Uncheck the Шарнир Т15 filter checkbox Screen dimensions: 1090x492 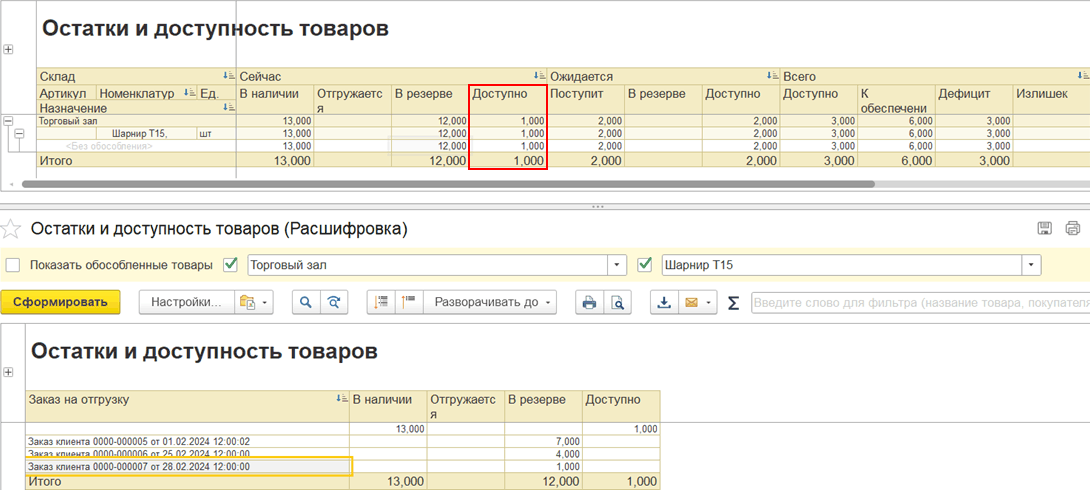click(645, 265)
